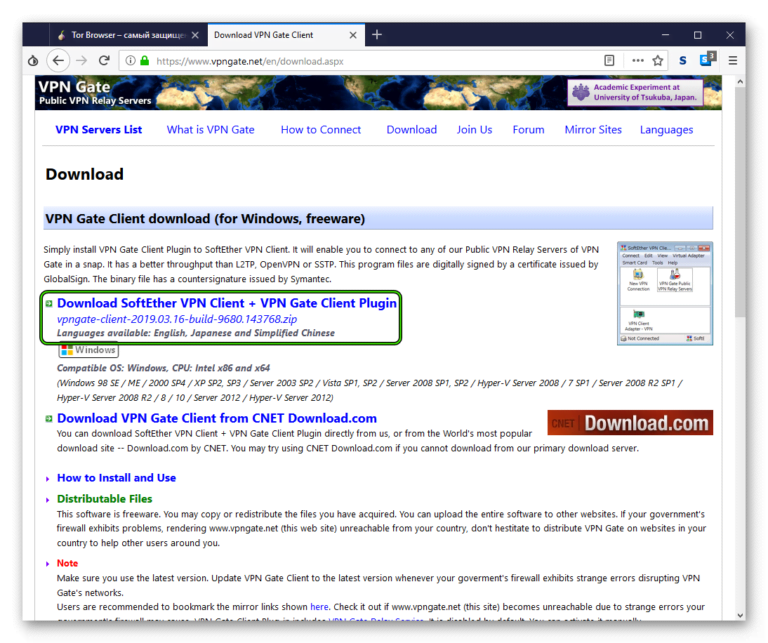Reload the page with the refresh icon
The height and width of the screenshot is (643, 768).
104,61
